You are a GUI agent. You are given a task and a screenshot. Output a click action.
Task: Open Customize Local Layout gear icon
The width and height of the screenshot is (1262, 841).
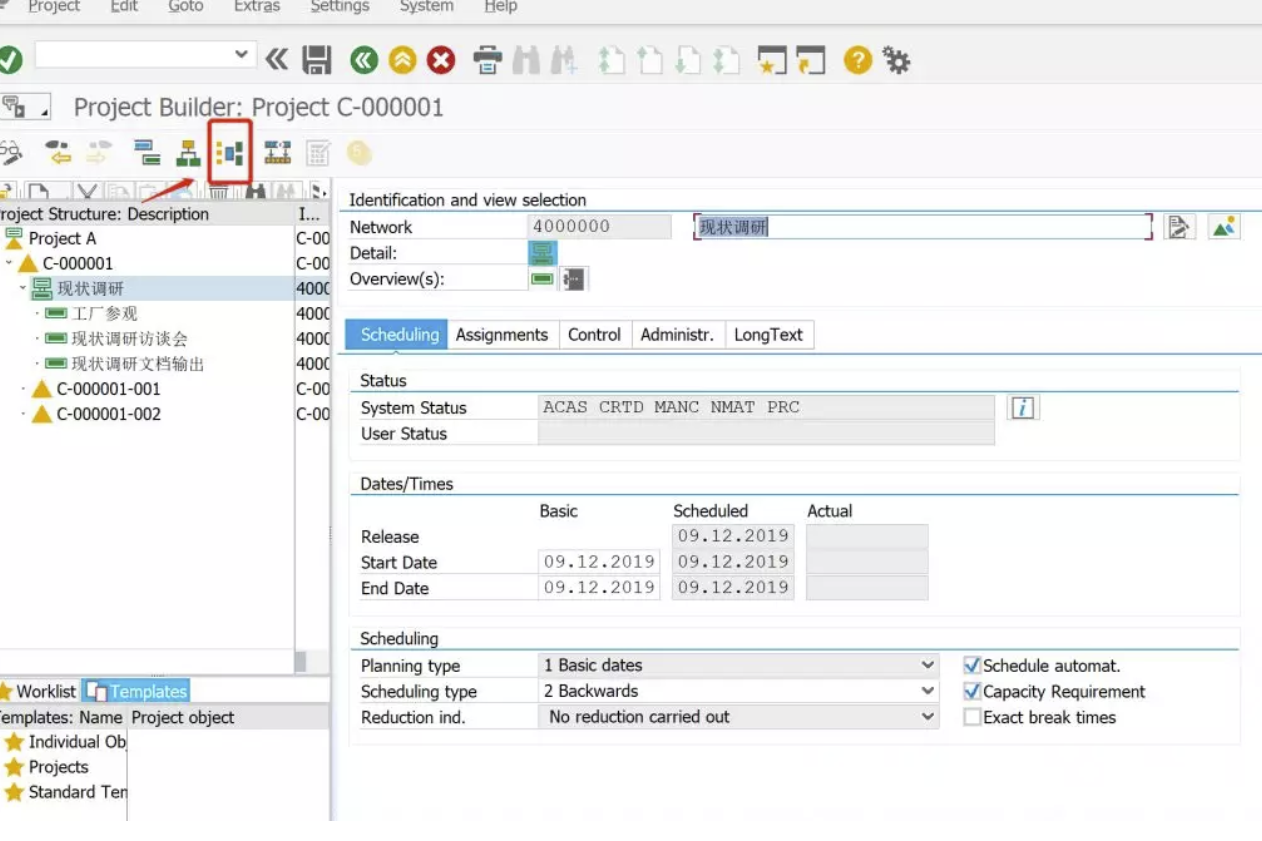point(896,60)
